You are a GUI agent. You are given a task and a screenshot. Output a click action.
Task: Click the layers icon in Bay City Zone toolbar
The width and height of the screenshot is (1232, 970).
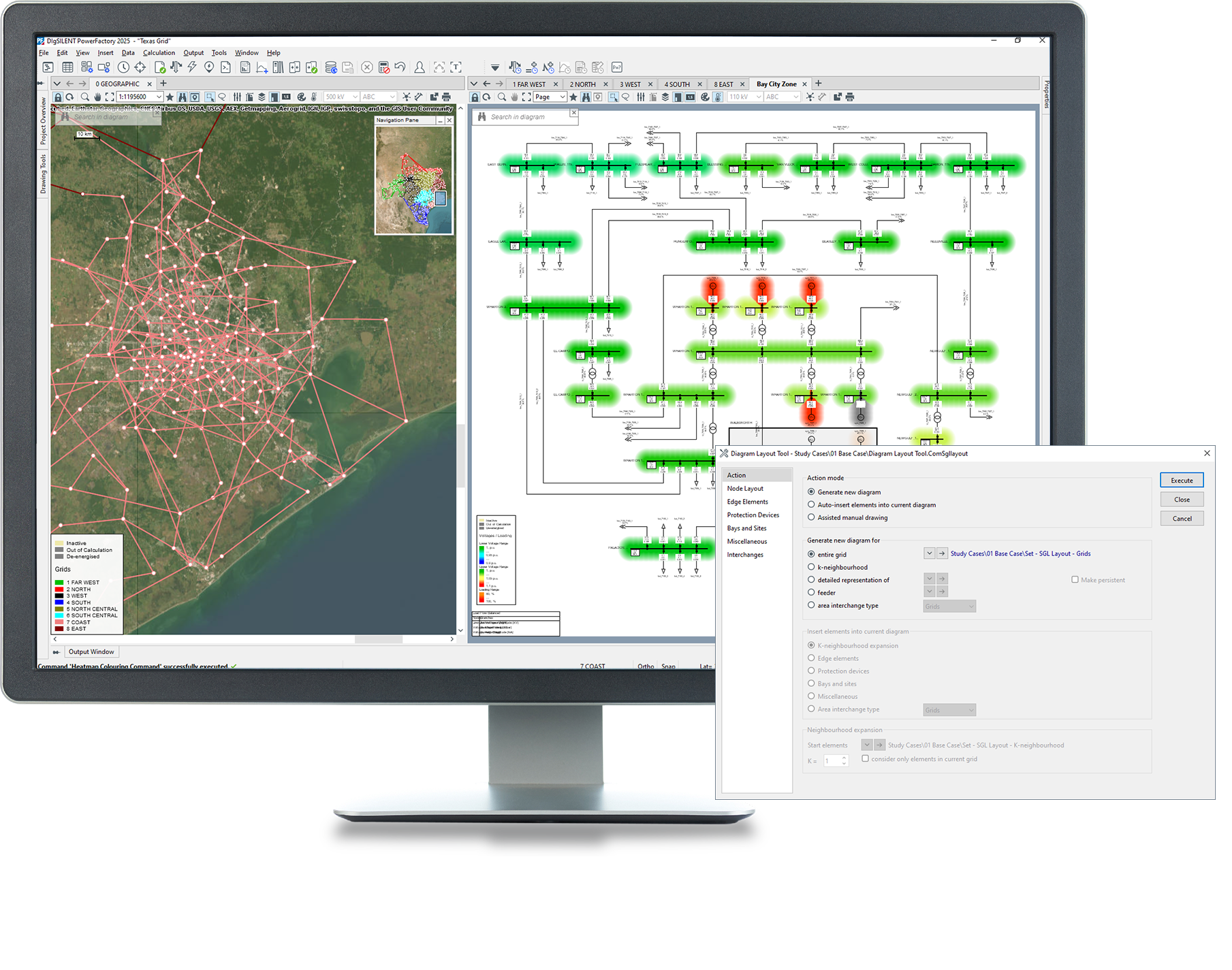pyautogui.click(x=665, y=97)
